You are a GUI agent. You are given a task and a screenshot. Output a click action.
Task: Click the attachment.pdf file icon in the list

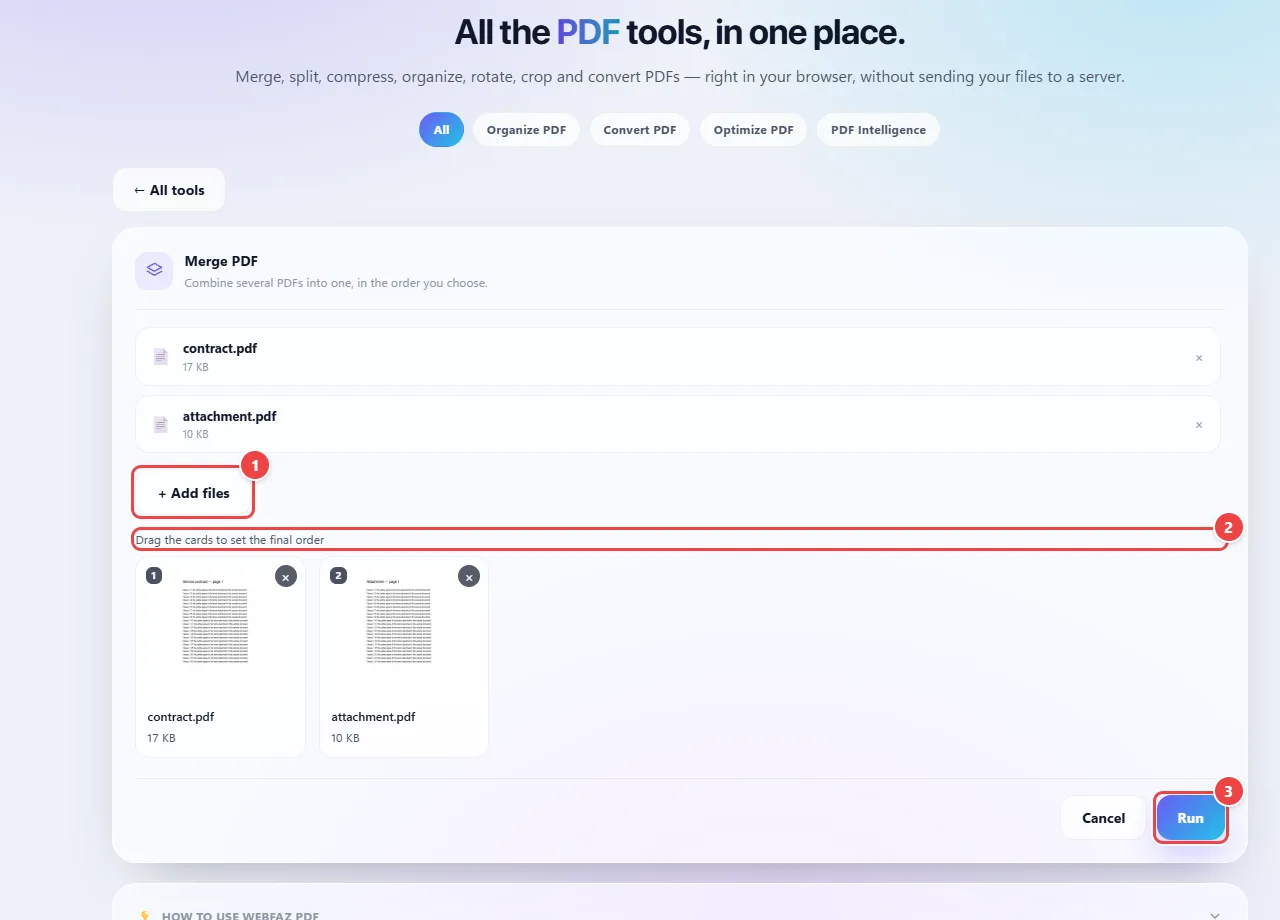tap(160, 425)
